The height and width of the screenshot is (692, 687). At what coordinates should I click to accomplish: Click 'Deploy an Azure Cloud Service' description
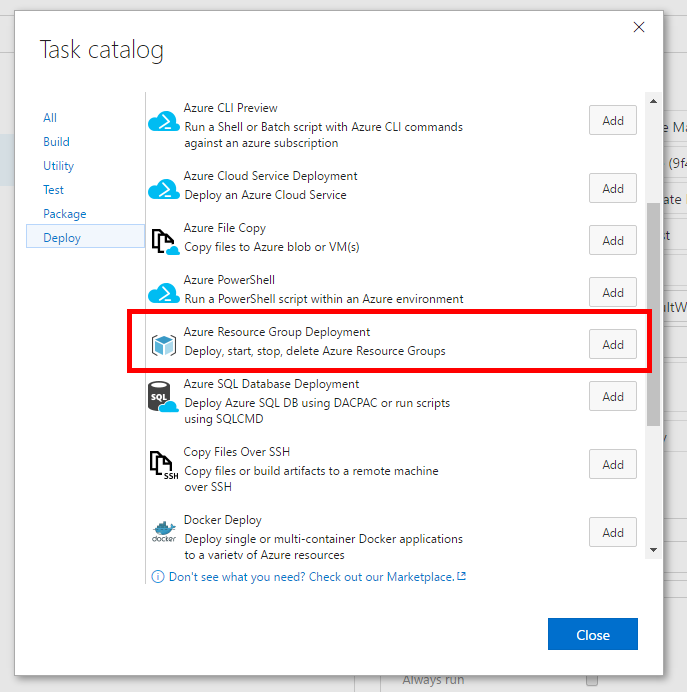click(265, 195)
